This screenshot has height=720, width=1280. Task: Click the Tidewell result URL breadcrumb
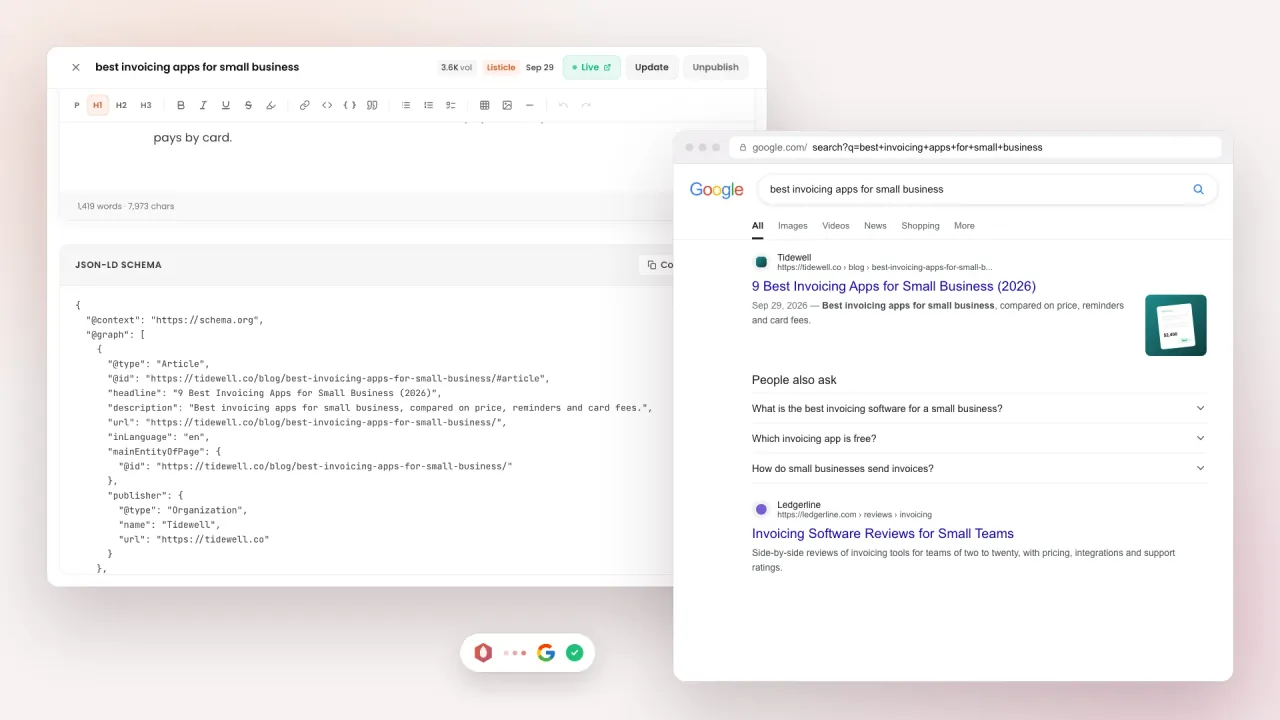coord(885,268)
